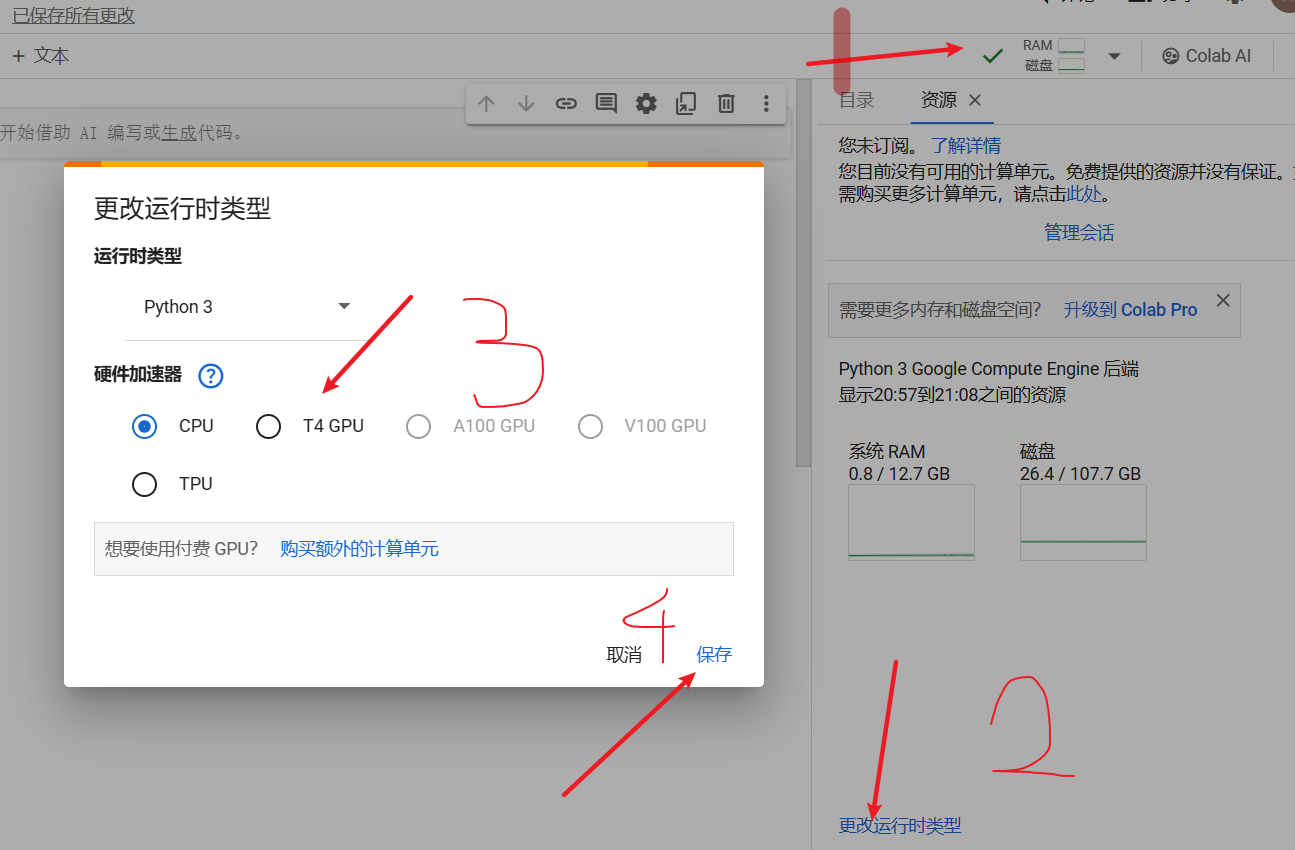Click the 生成 link in the code cell
Screen dimensions: 1295x850
coord(180,133)
